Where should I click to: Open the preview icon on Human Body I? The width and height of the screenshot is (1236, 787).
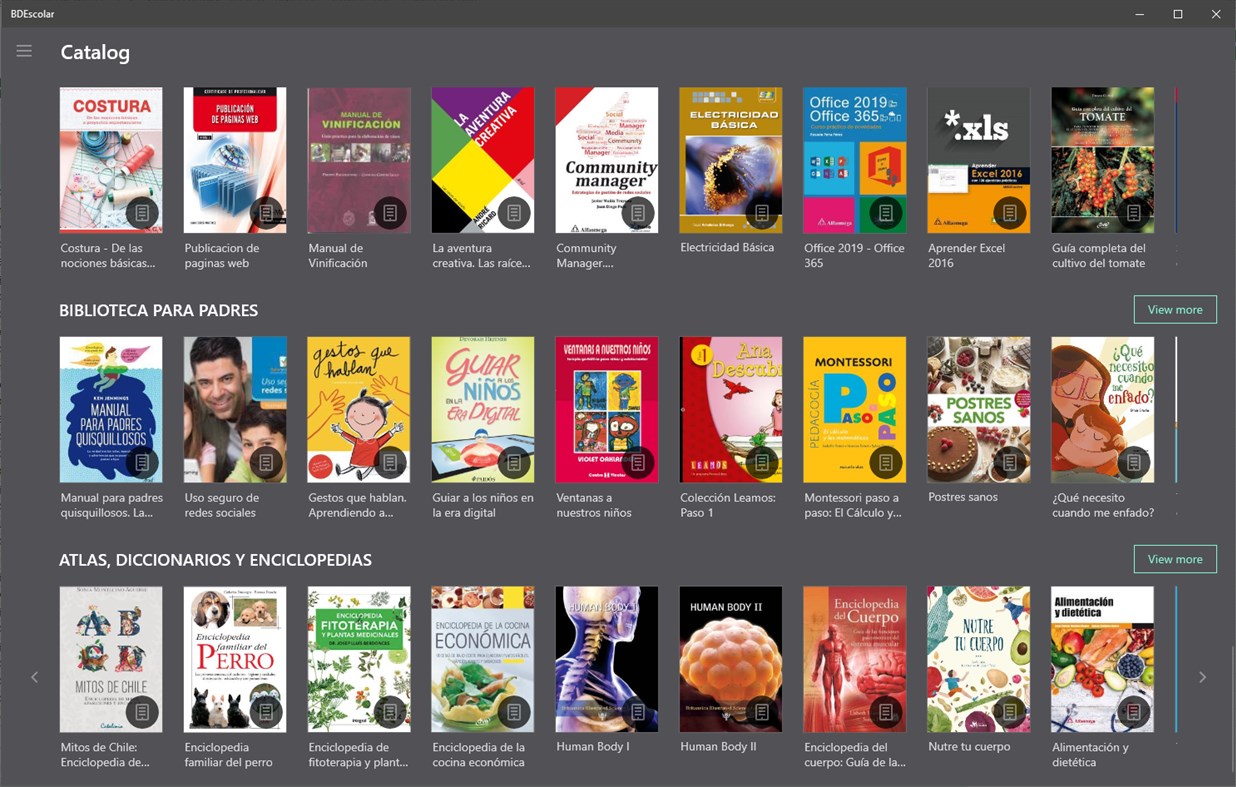pos(637,711)
